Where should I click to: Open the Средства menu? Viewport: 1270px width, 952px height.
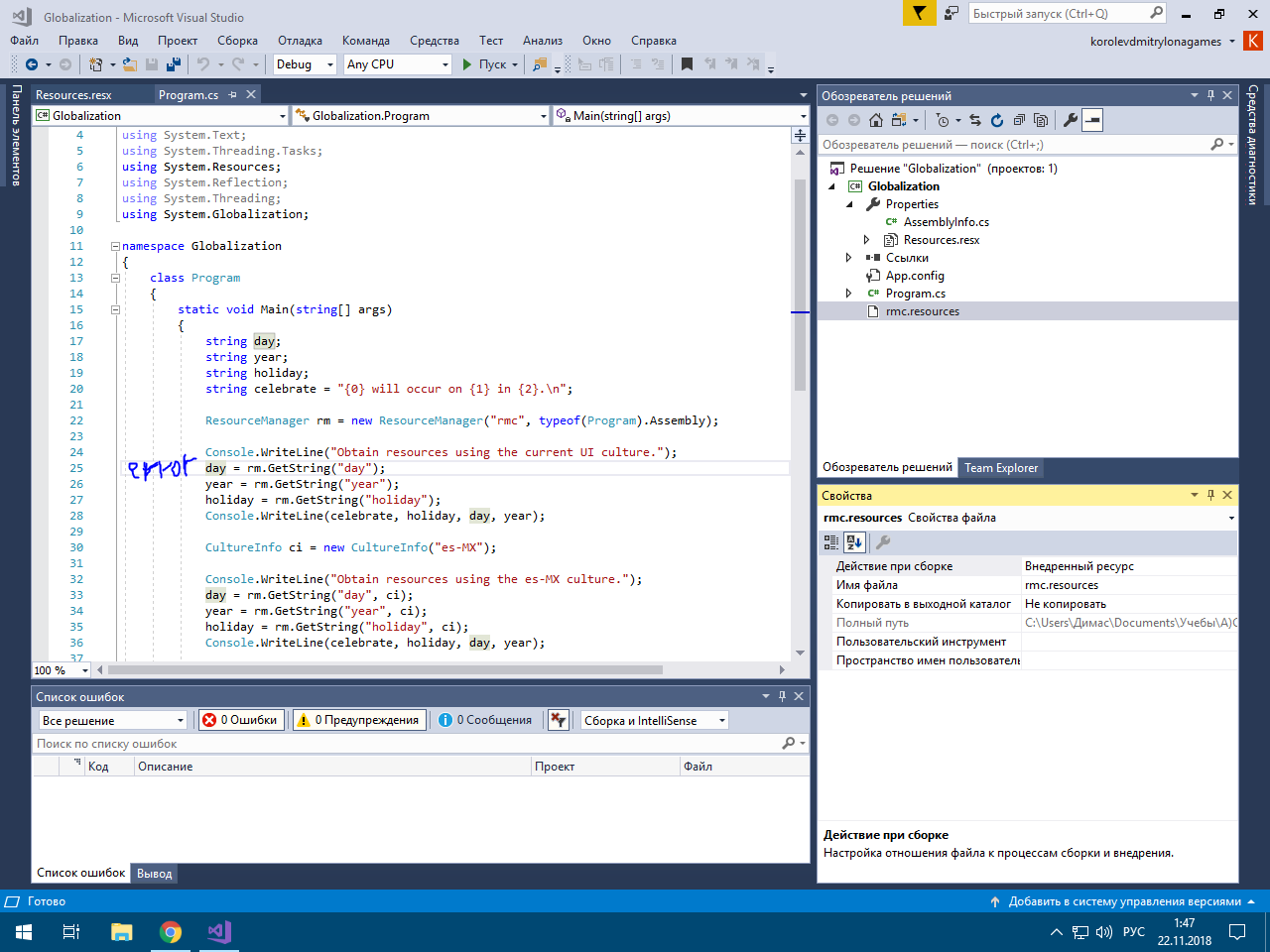coord(435,41)
